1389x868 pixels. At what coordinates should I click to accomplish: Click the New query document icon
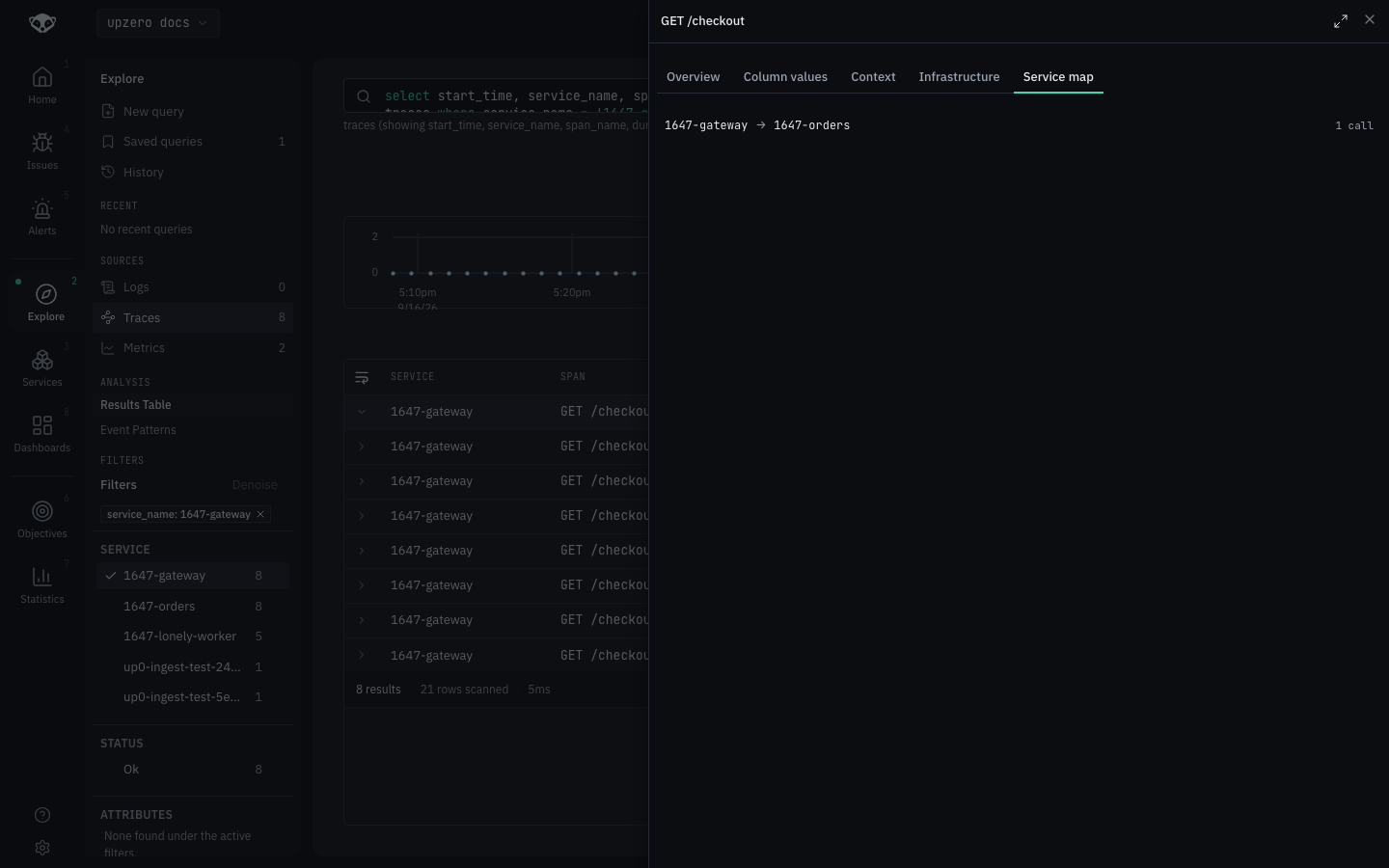coord(108,111)
